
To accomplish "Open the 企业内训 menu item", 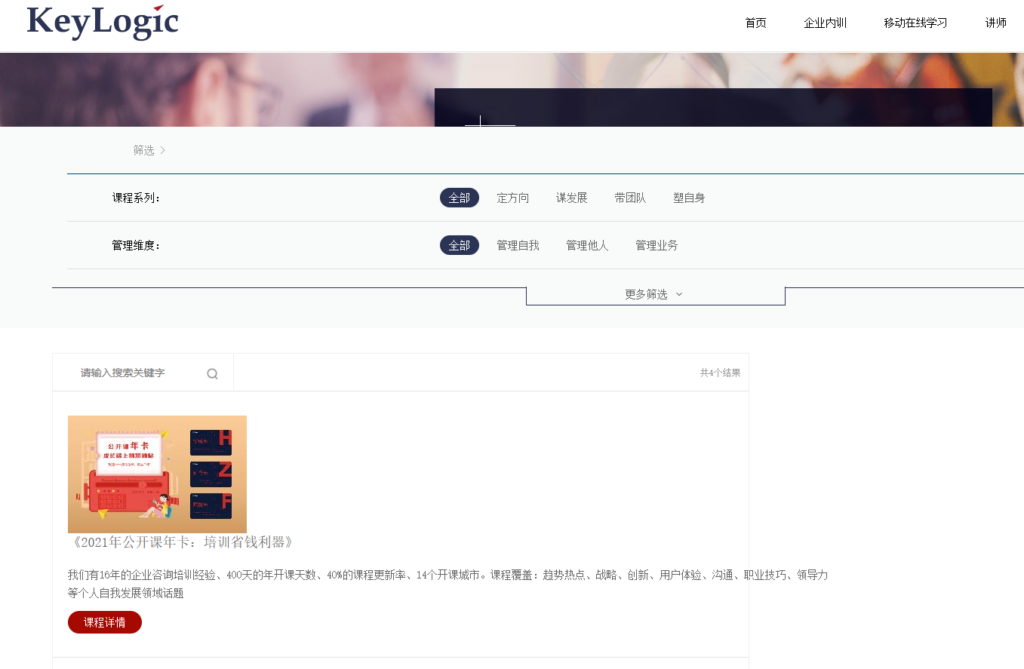I will point(825,23).
